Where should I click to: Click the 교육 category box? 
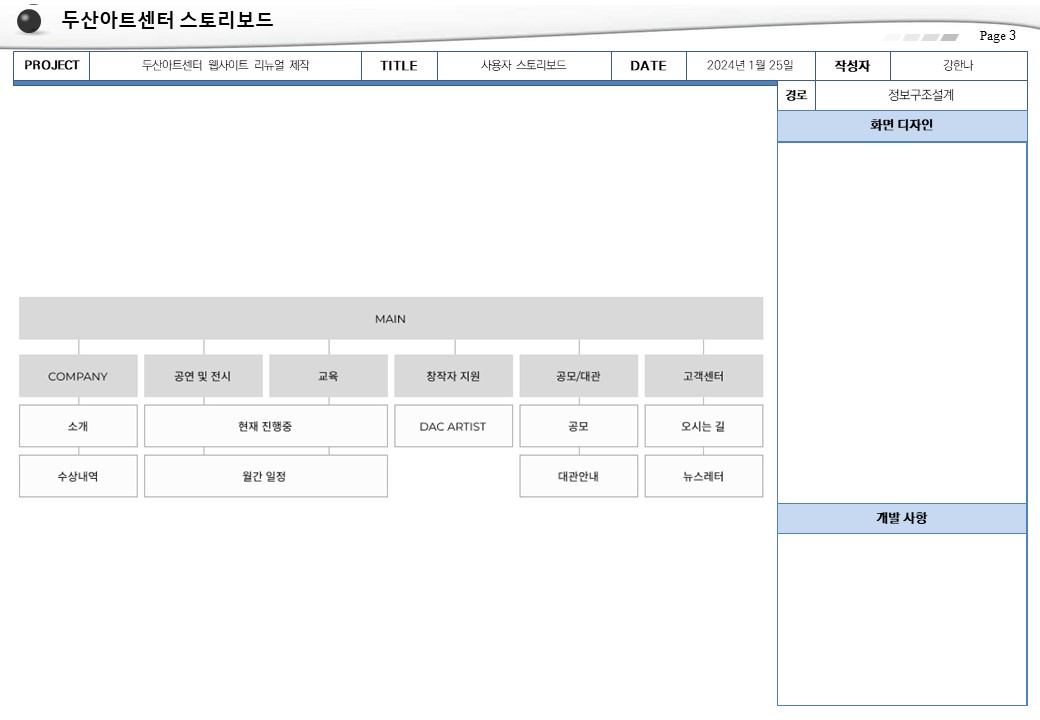coord(328,376)
